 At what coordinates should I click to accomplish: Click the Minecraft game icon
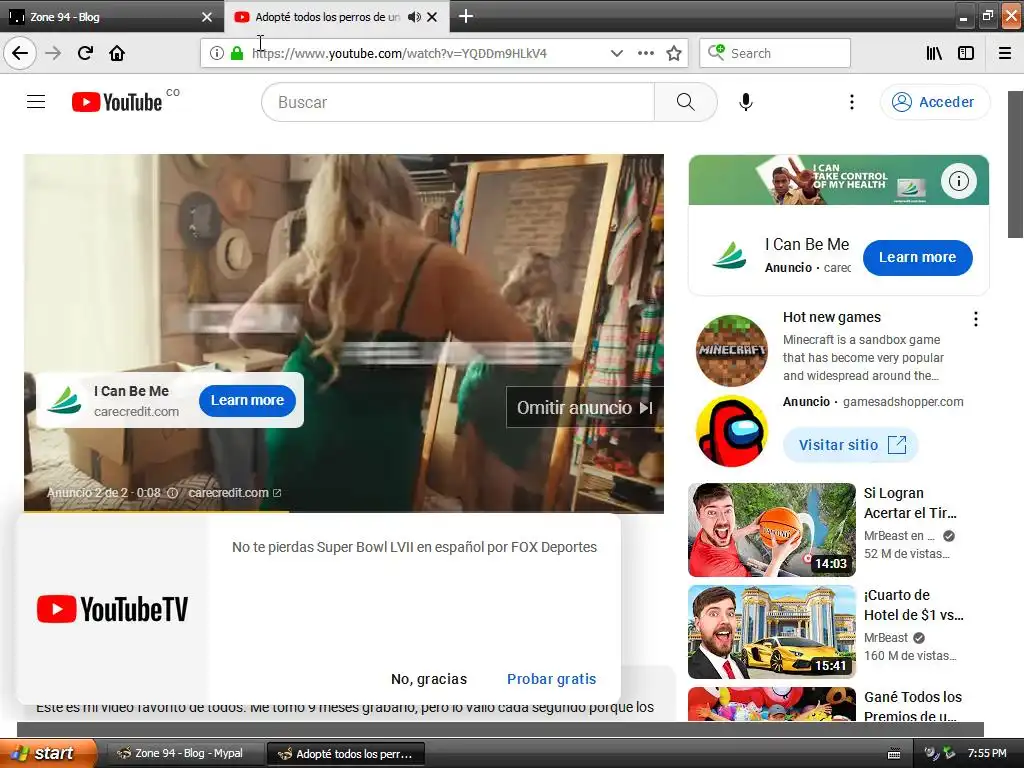[731, 351]
